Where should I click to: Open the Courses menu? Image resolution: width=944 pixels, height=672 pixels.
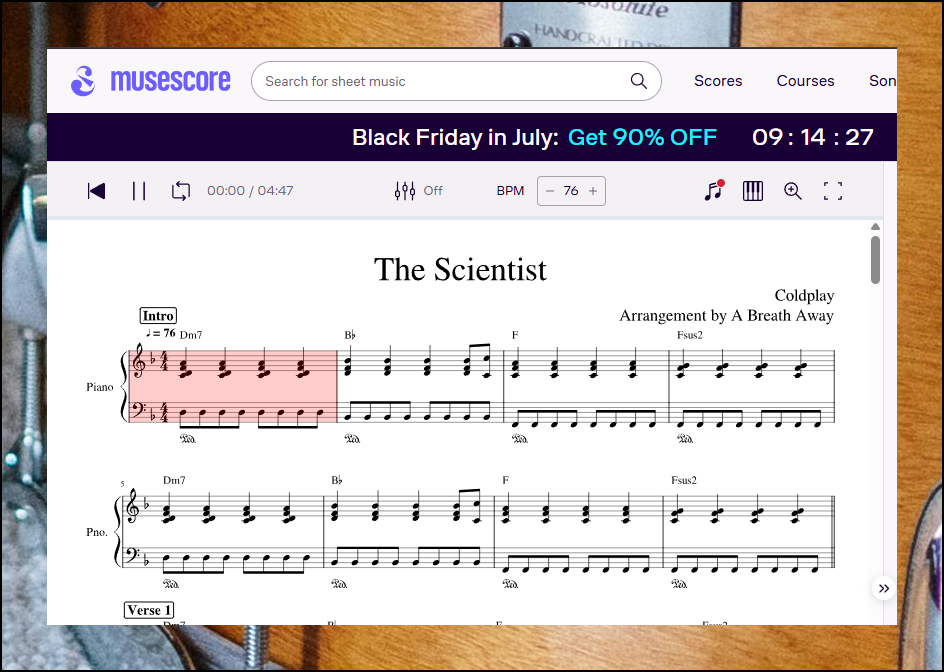point(805,81)
